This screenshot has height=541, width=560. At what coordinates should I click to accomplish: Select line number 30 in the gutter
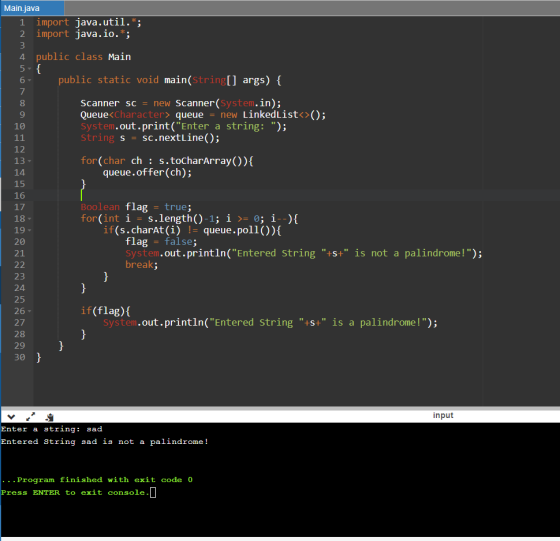point(20,357)
